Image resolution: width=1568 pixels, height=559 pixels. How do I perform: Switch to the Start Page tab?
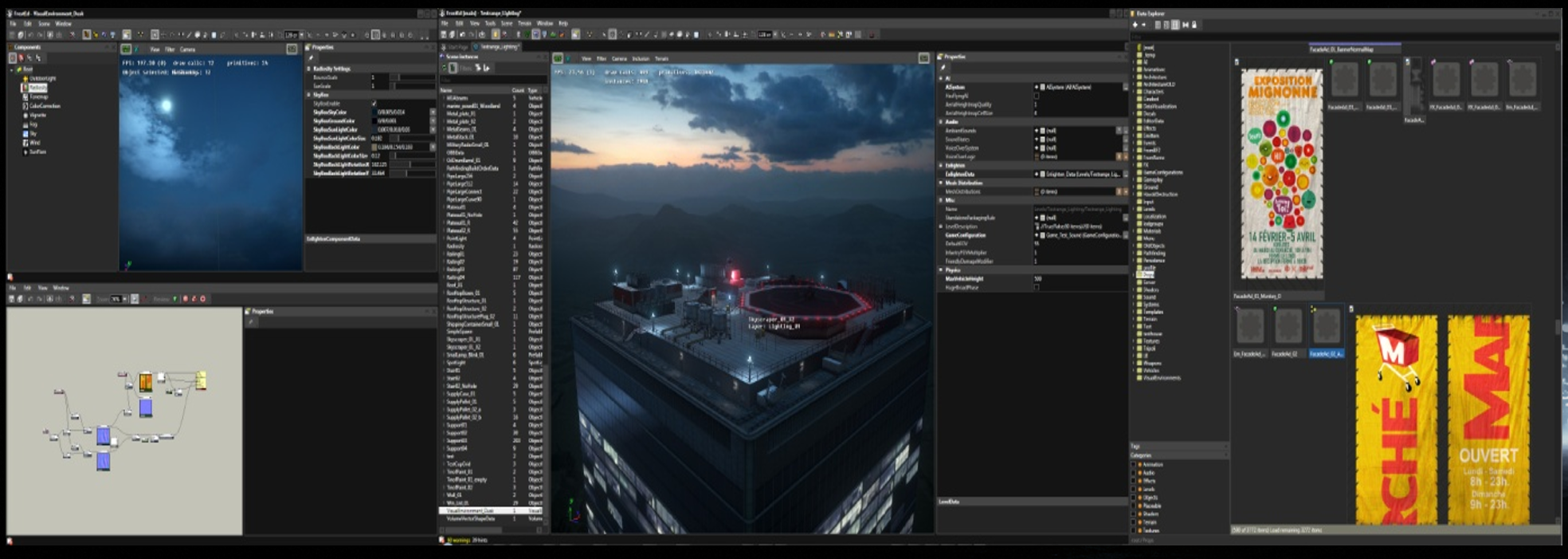457,47
